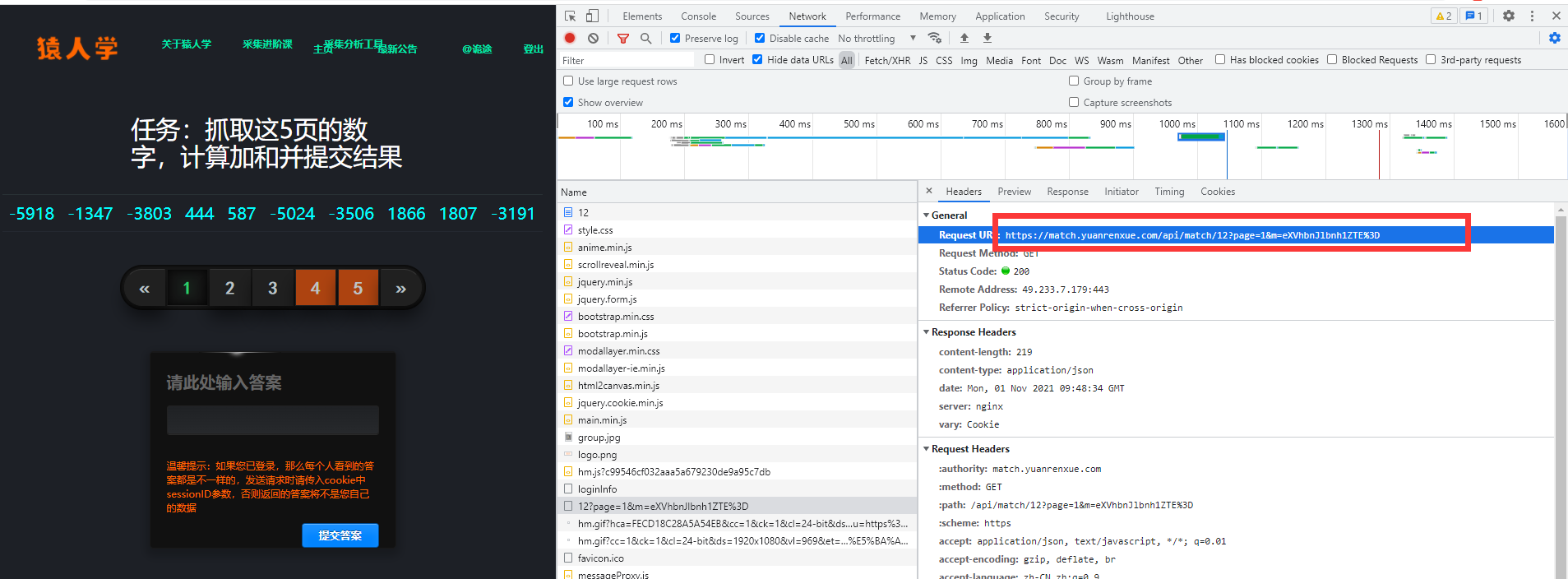1568x579 pixels.
Task: Open the No throttling dropdown
Action: [x=877, y=38]
